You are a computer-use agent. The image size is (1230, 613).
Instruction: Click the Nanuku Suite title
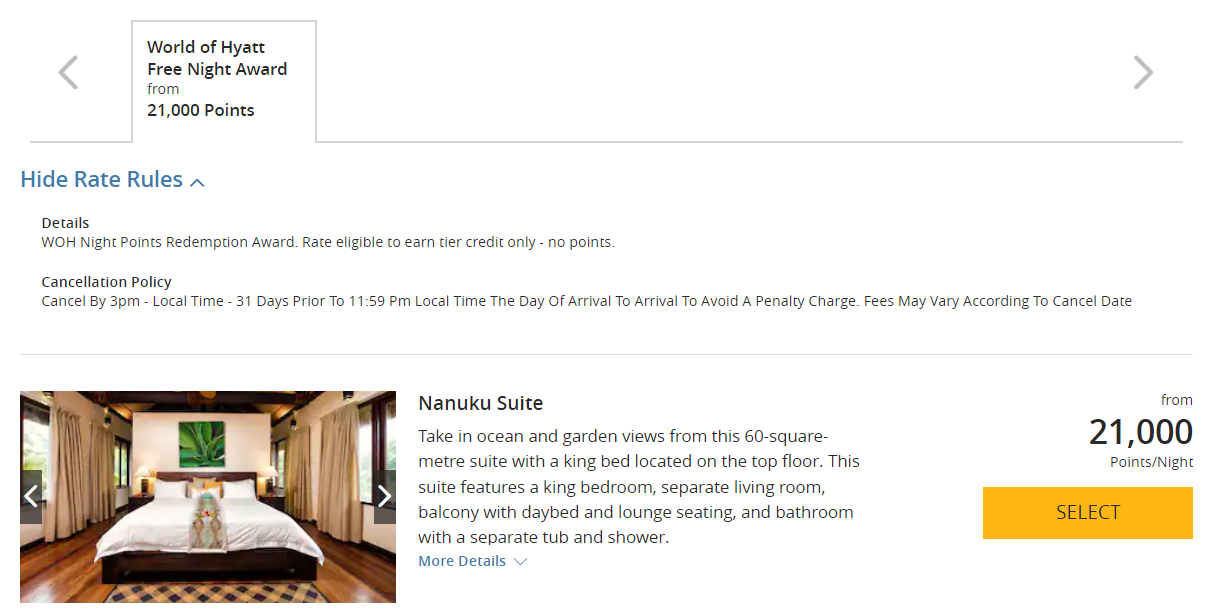pyautogui.click(x=480, y=403)
